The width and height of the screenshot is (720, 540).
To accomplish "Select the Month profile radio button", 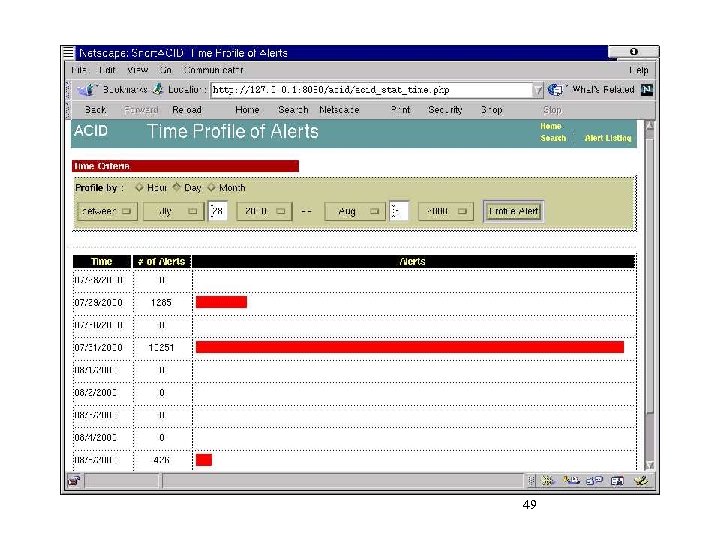I will [x=211, y=187].
